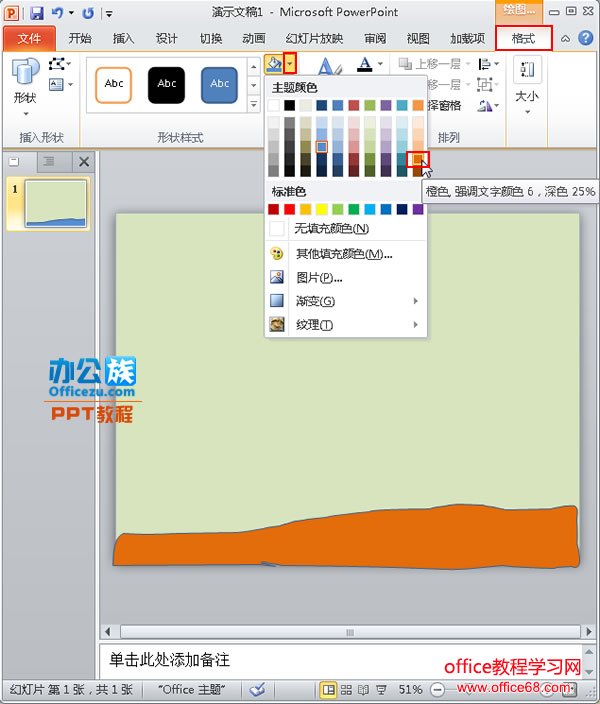Click the text fill A icon
Viewport: 600px width, 704px height.
[x=365, y=64]
